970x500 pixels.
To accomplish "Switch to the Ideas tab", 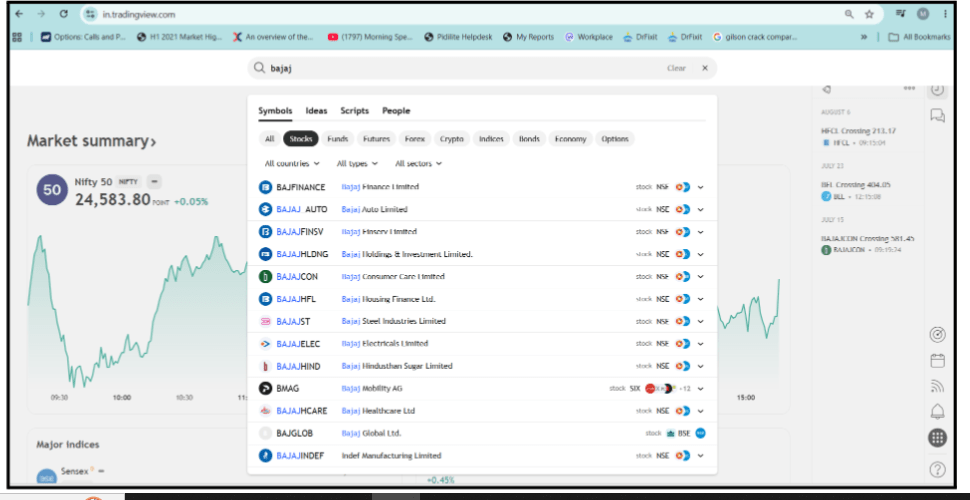I will (317, 111).
